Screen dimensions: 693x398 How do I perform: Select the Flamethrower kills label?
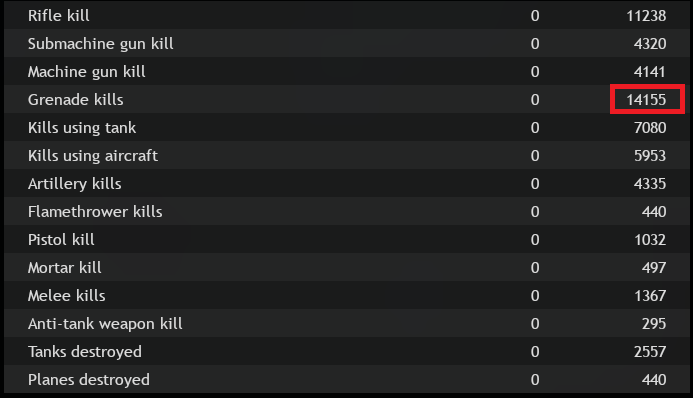95,212
